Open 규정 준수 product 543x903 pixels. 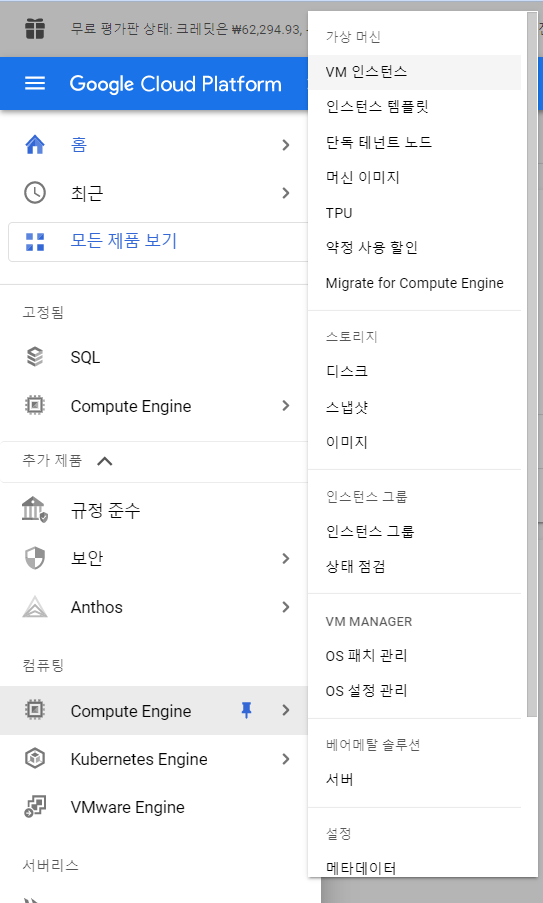(x=154, y=510)
